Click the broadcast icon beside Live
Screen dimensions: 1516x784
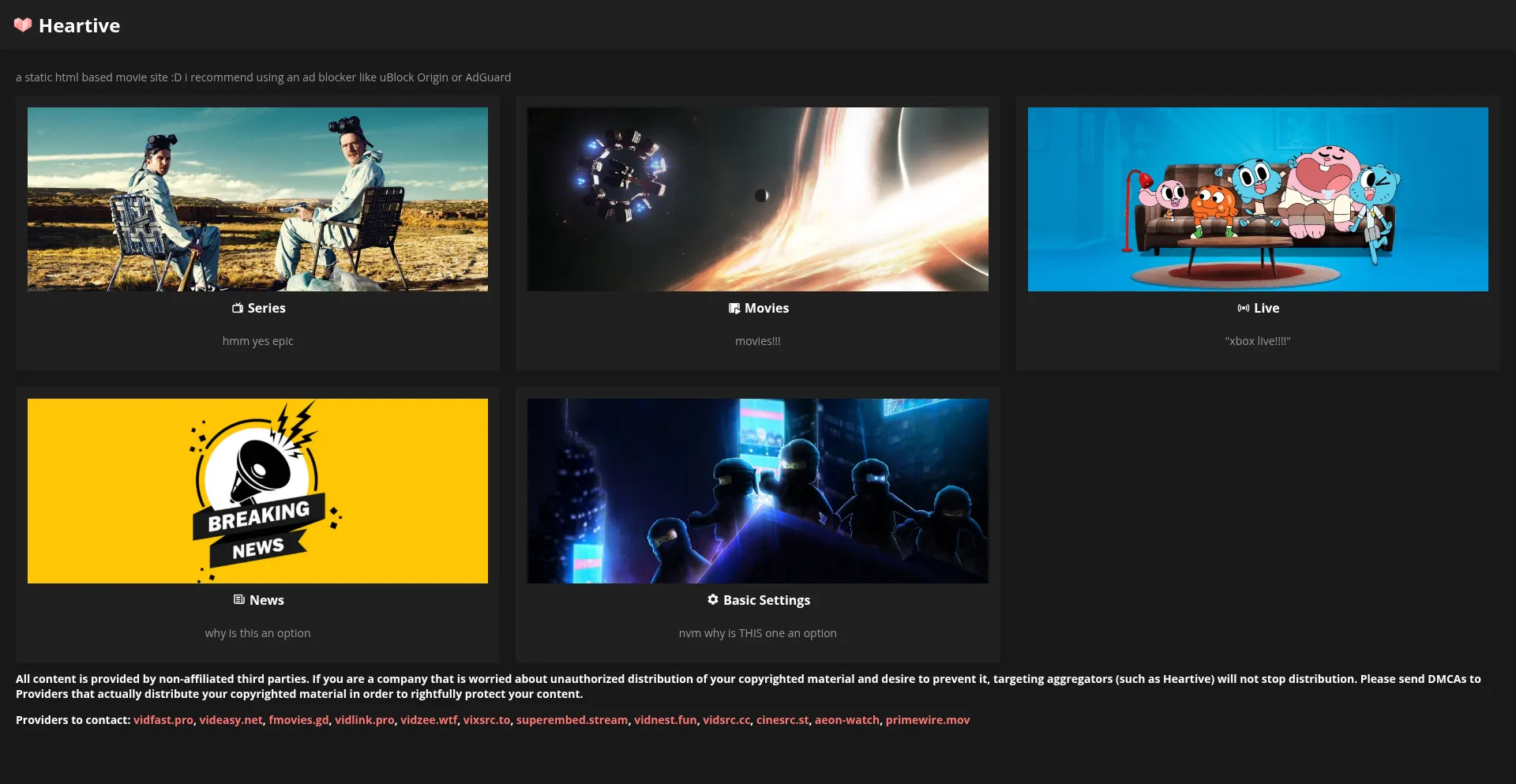pos(1244,308)
